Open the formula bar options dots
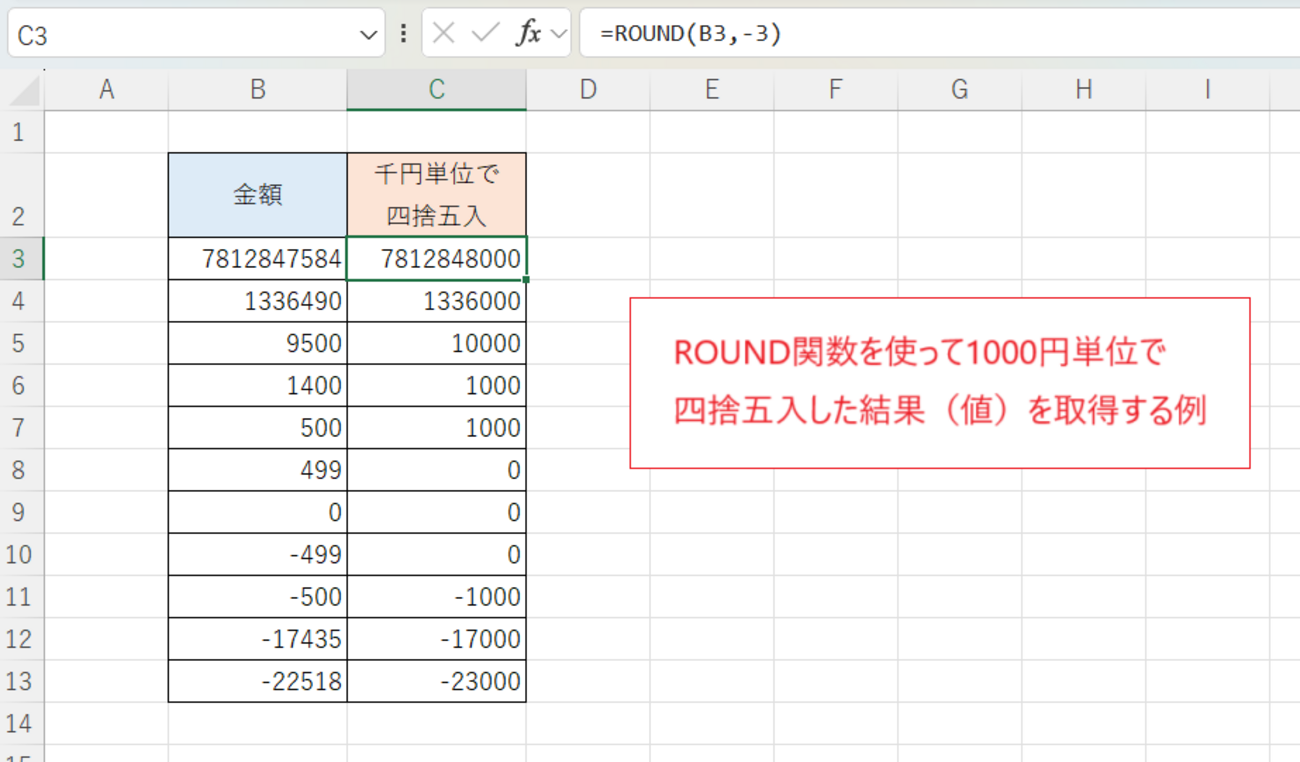This screenshot has width=1300, height=762. pos(403,34)
